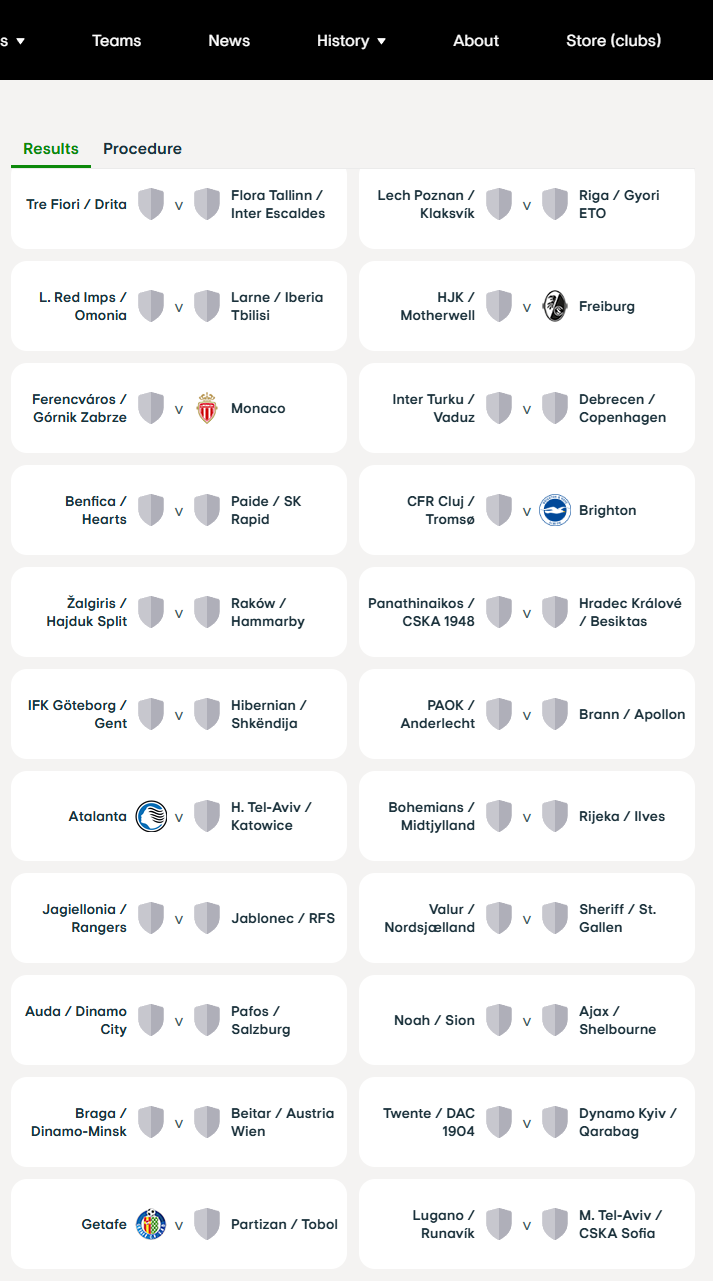This screenshot has width=713, height=1281.
Task: Click the Brann / Apollon team name
Action: click(x=632, y=714)
